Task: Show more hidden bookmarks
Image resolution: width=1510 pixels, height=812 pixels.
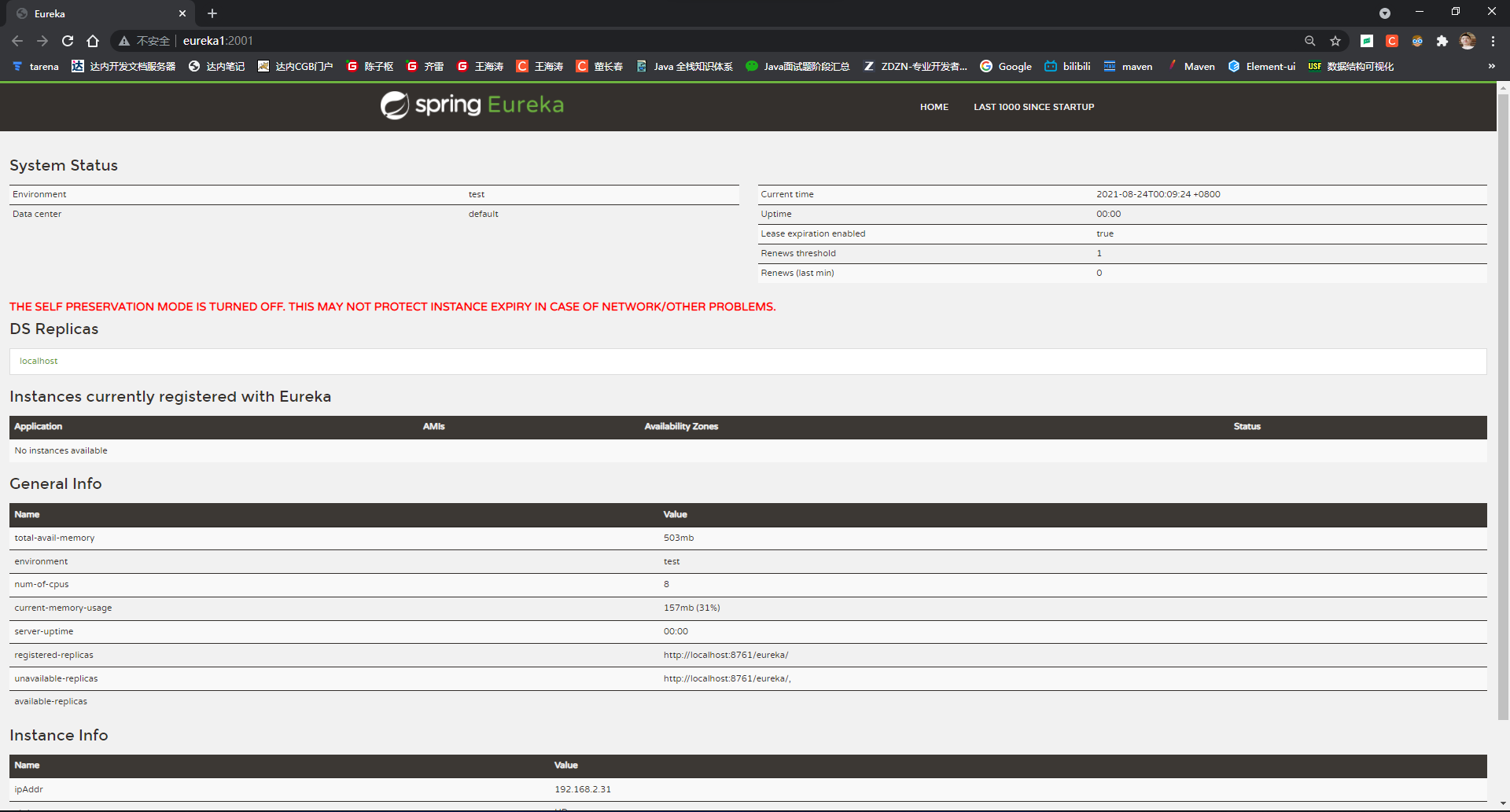Action: (x=1492, y=66)
